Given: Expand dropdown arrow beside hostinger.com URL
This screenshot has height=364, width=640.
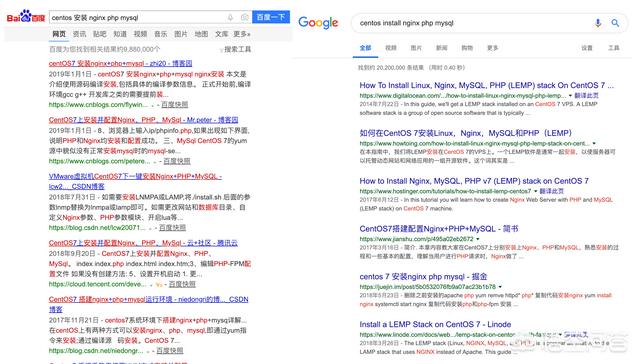Looking at the screenshot, I should coord(536,191).
